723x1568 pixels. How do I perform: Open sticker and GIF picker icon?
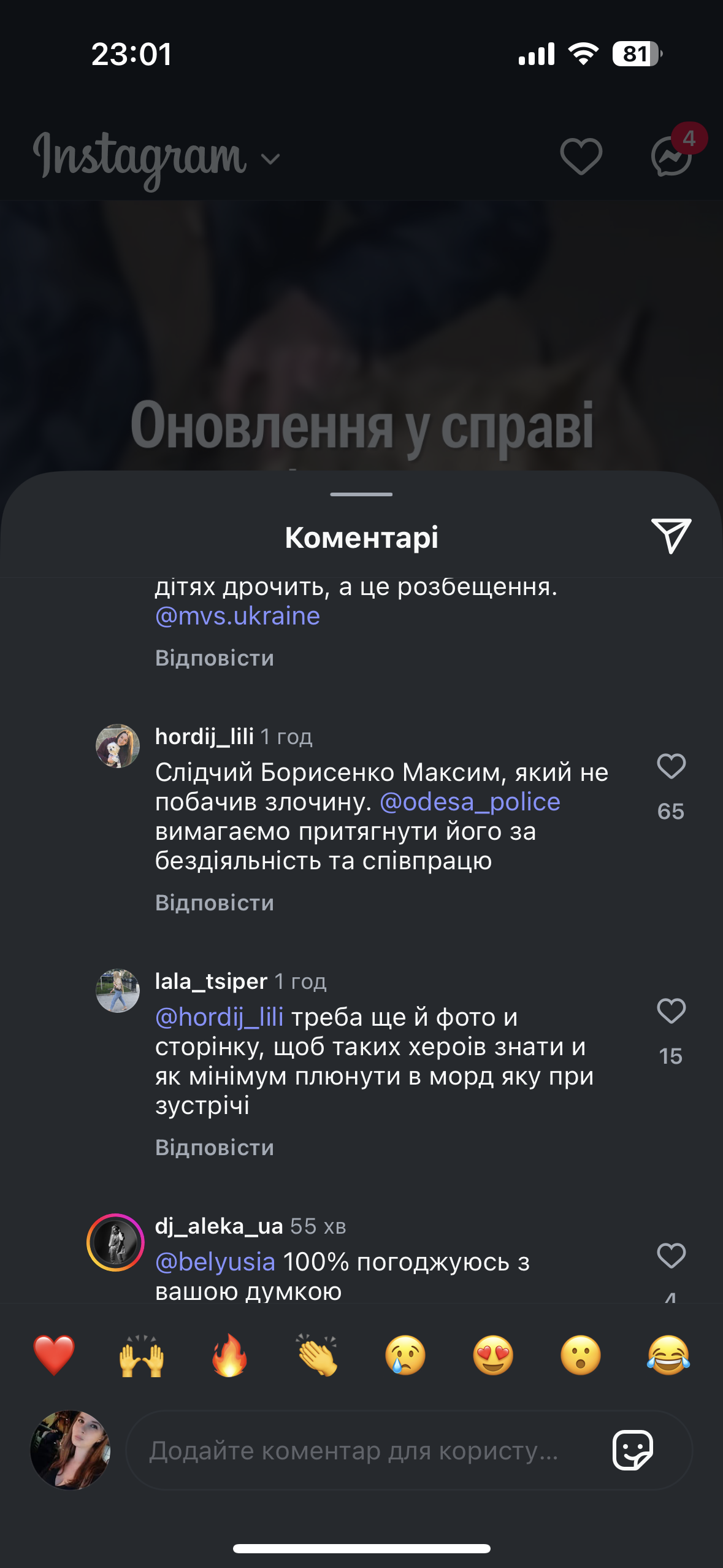(x=632, y=1450)
